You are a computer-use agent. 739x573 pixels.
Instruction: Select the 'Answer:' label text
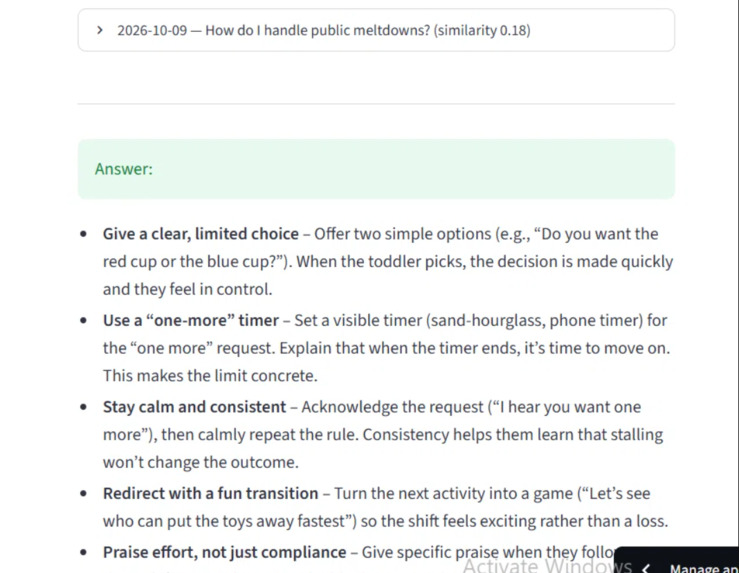pos(124,169)
